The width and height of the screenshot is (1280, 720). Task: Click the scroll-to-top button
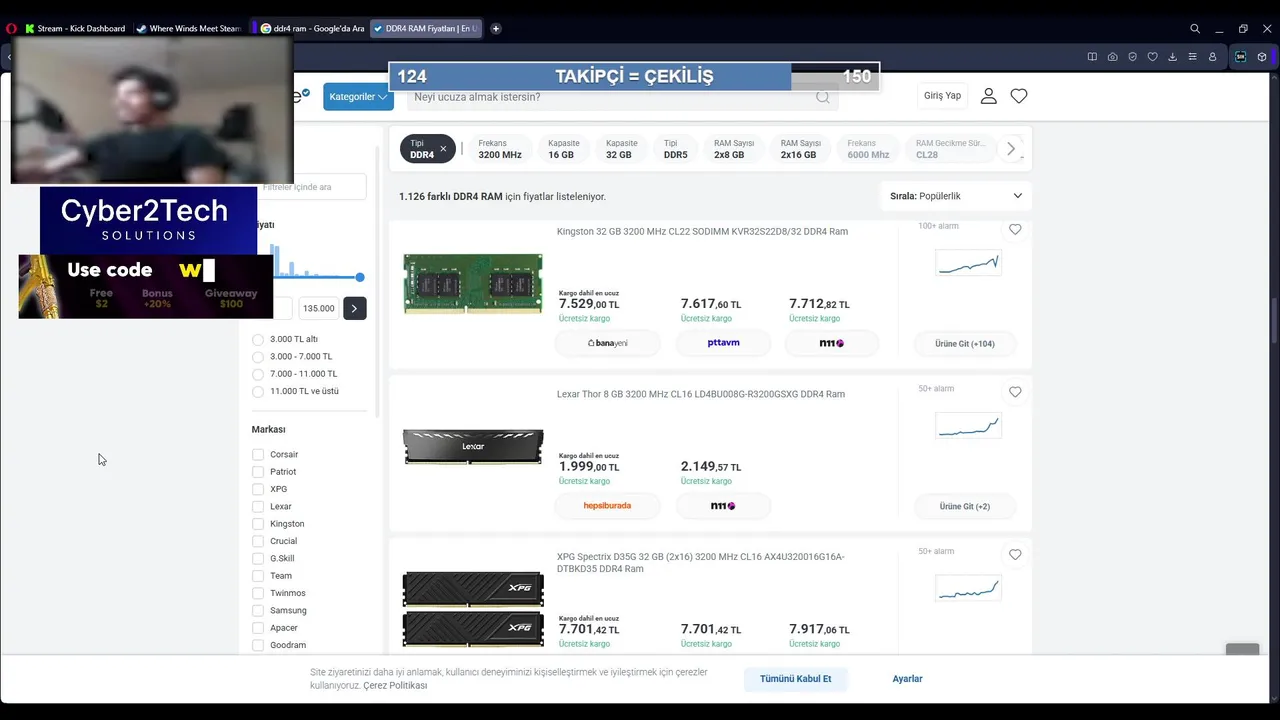coord(1243,650)
